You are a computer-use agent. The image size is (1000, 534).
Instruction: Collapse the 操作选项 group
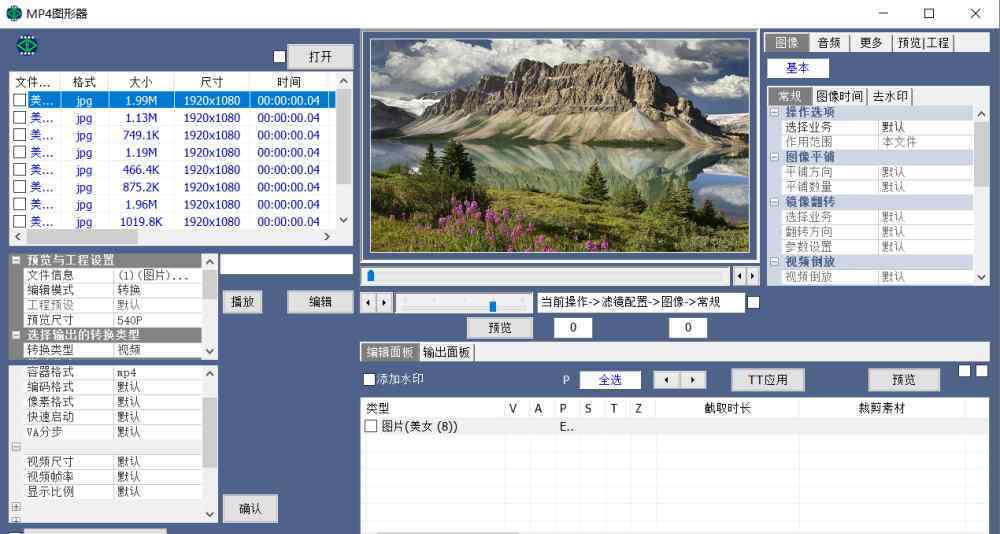click(774, 112)
